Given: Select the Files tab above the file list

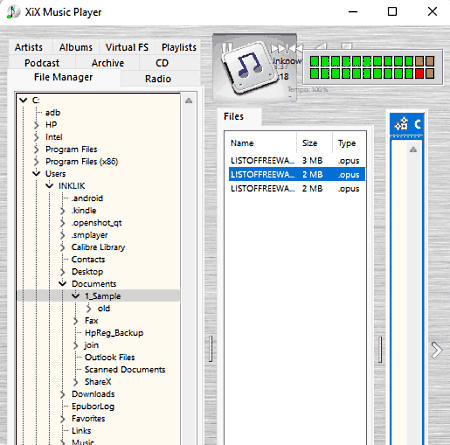Looking at the screenshot, I should tap(234, 117).
